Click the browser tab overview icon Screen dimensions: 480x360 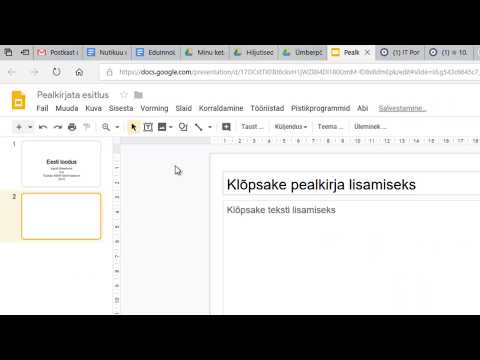[8, 52]
